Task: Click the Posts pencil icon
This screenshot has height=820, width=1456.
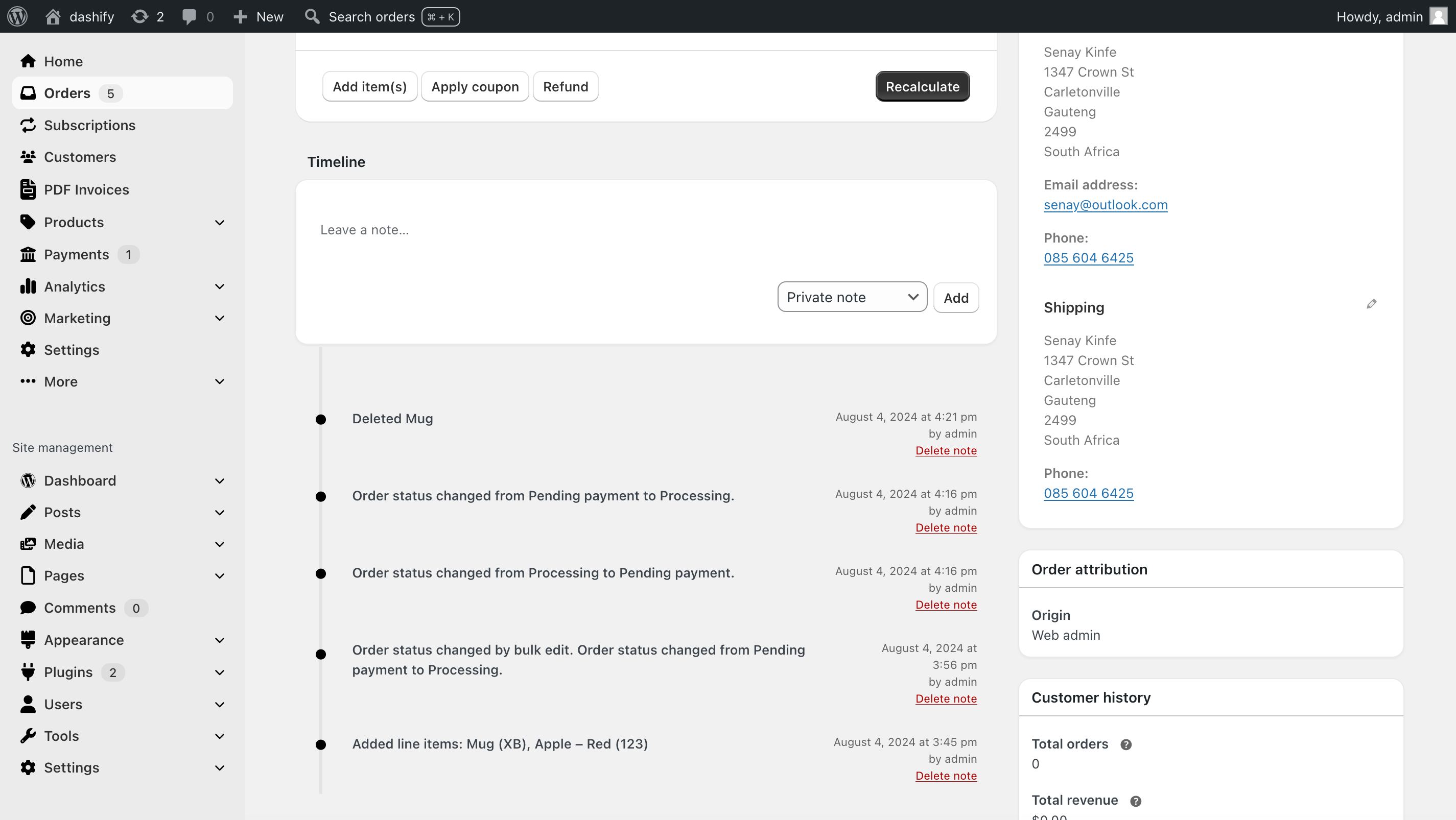Action: click(x=28, y=512)
